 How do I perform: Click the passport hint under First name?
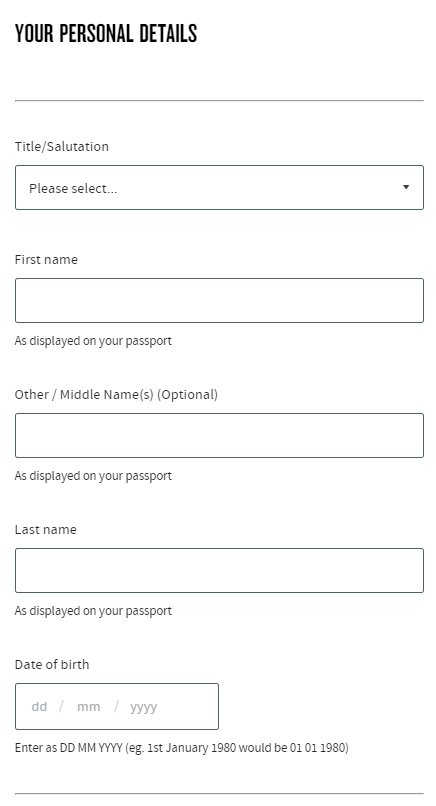tap(93, 341)
